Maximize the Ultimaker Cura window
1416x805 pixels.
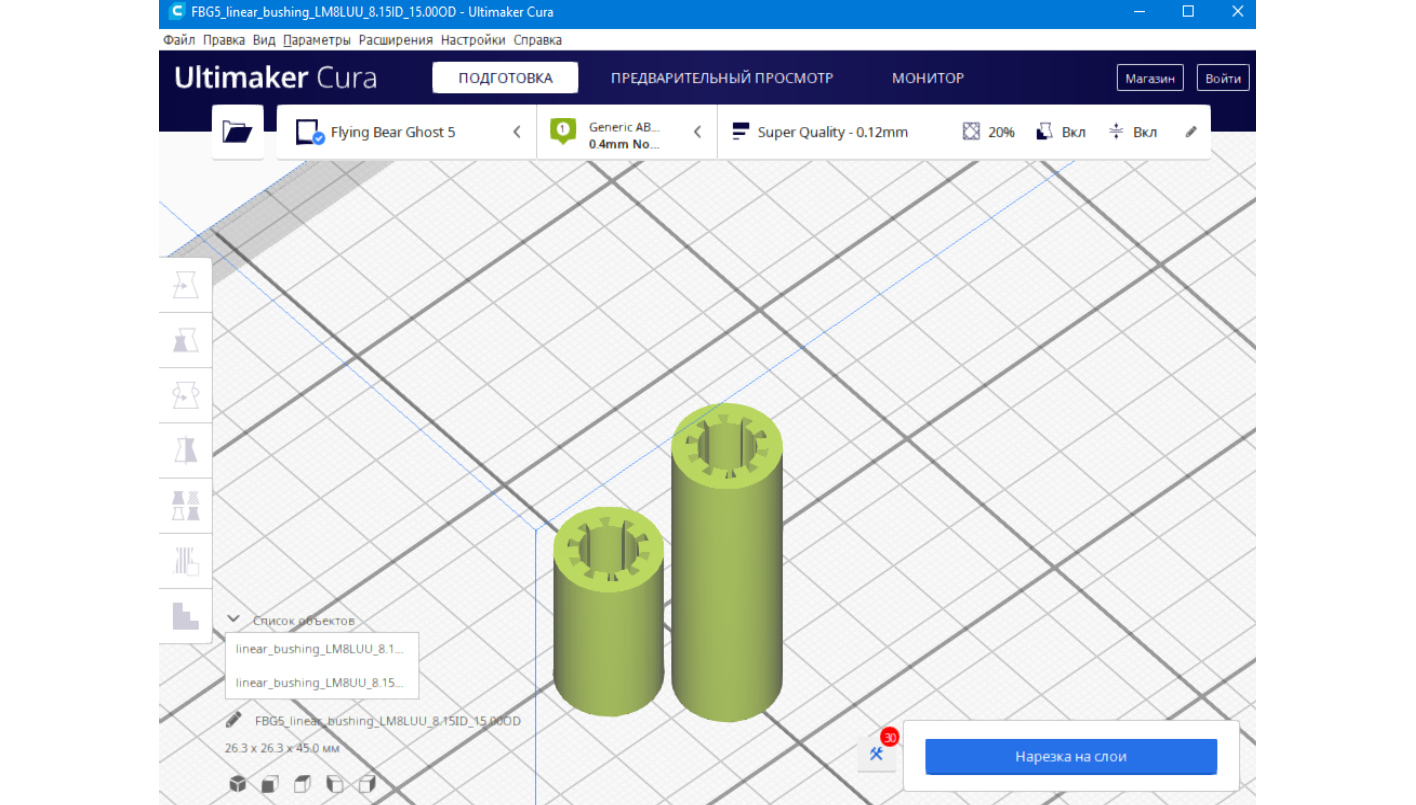(x=1188, y=12)
